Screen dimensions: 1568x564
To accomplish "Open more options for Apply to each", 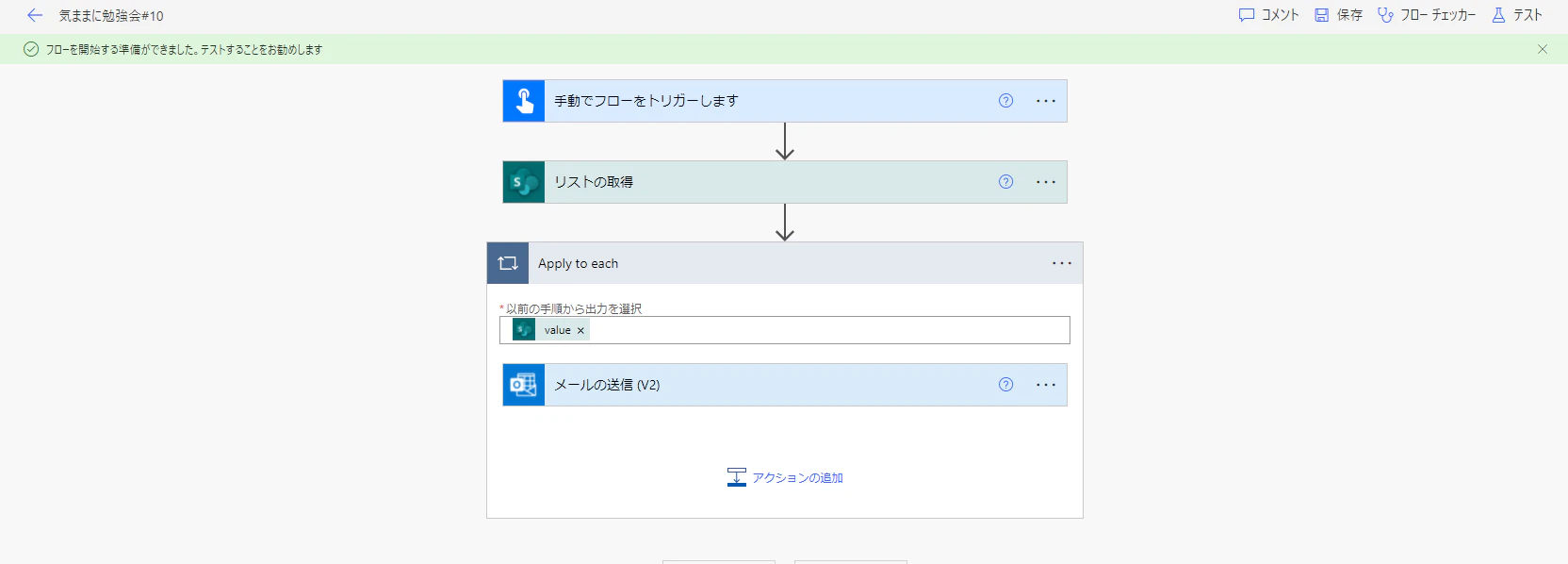I will click(x=1062, y=263).
